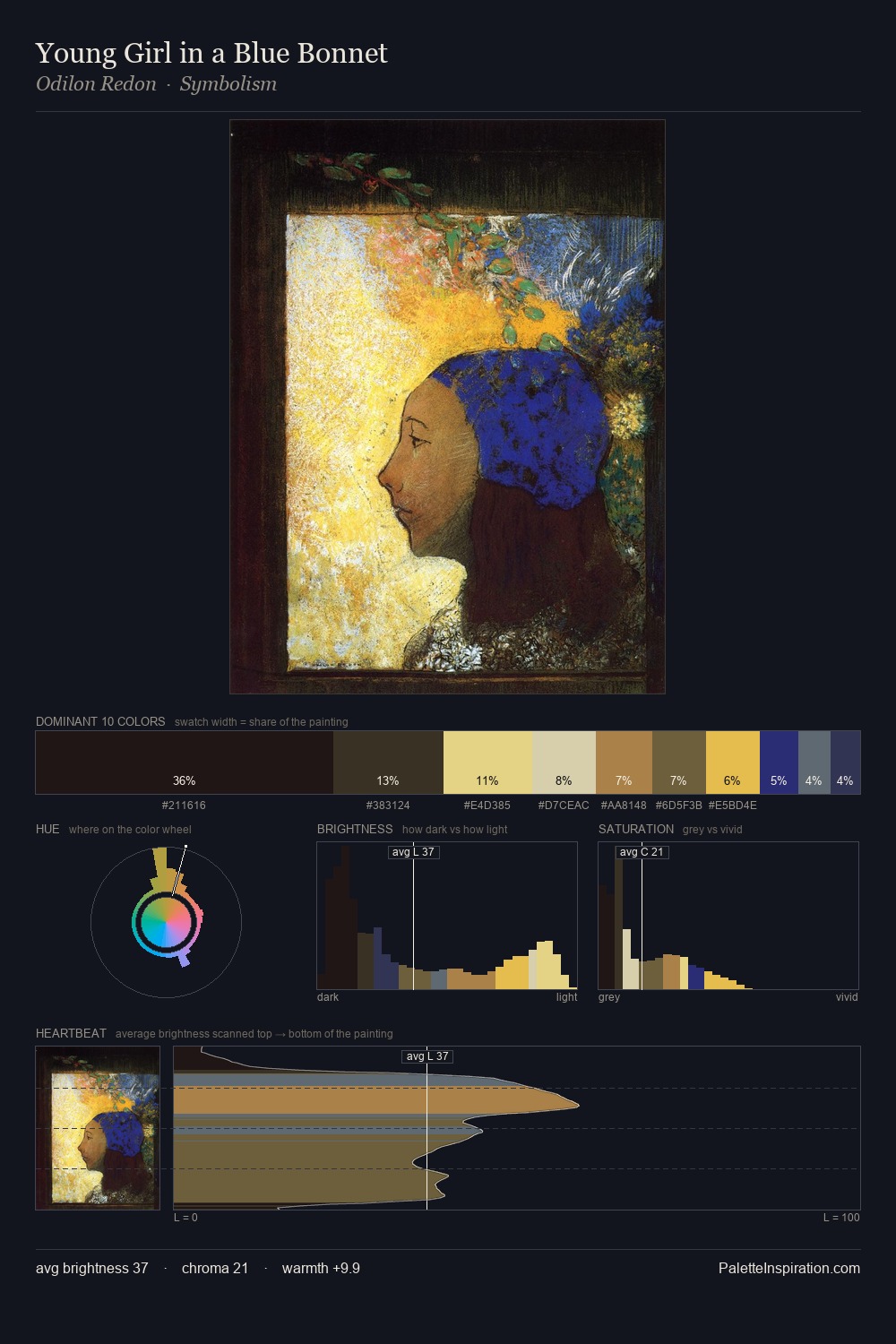This screenshot has height=1344, width=896.
Task: Click the 'avg L 37' label in Heartbeat chart
Action: [427, 1056]
